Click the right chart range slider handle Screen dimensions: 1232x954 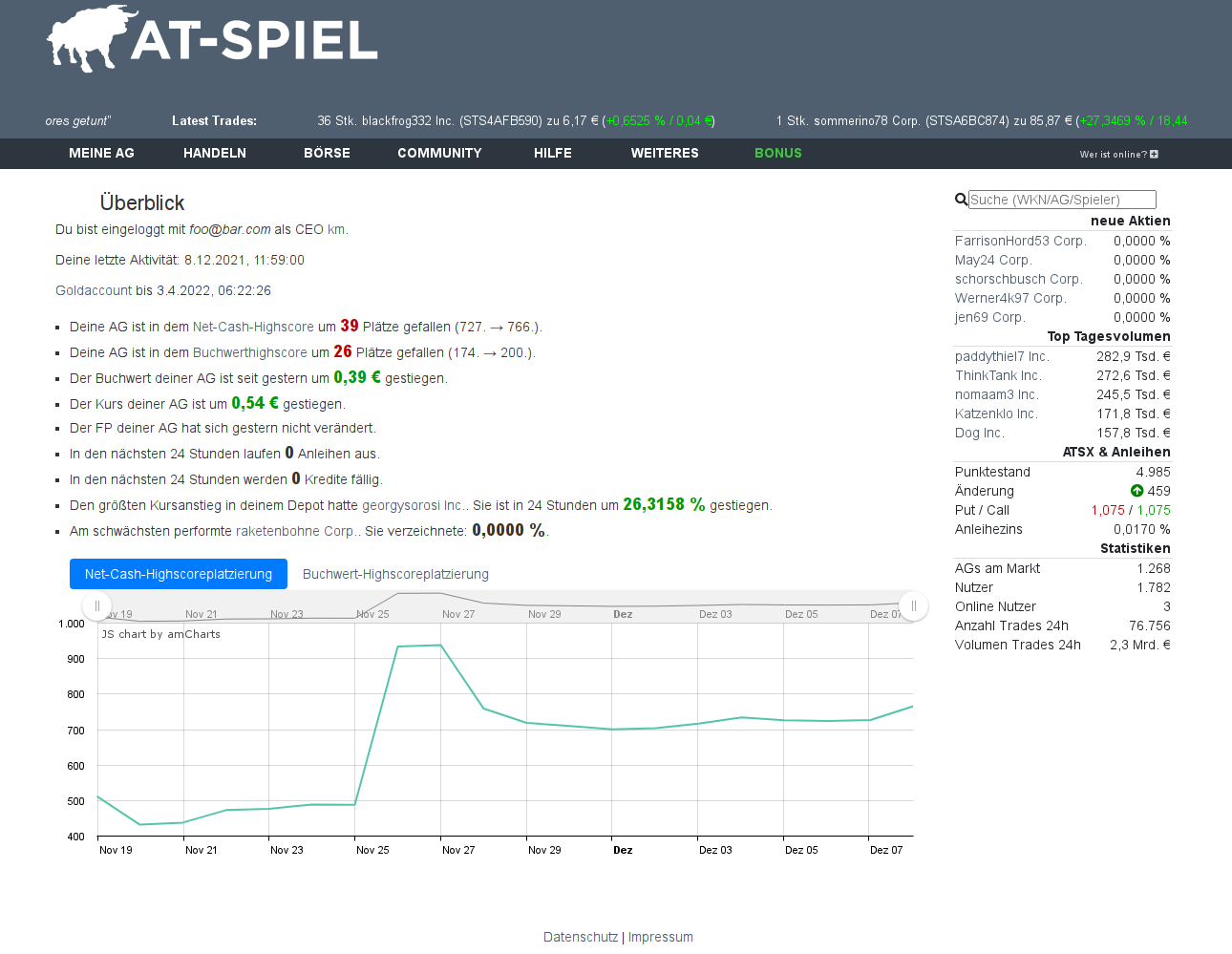point(913,605)
